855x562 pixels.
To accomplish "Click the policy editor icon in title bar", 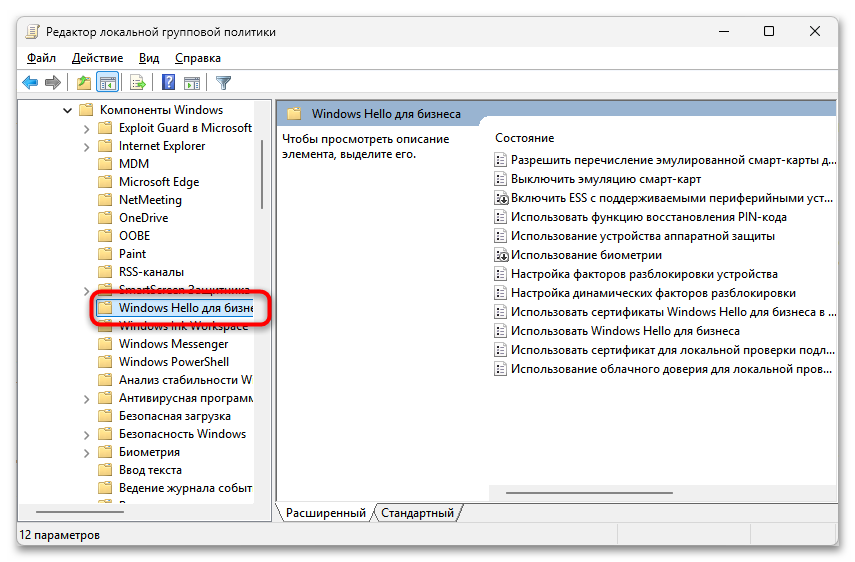I will (x=33, y=32).
